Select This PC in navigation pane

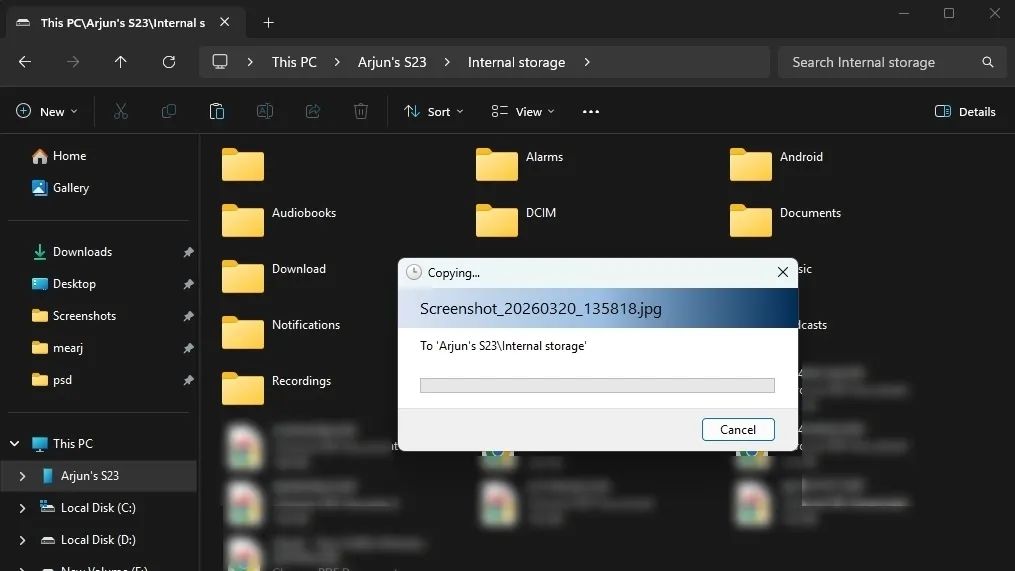(x=63, y=443)
